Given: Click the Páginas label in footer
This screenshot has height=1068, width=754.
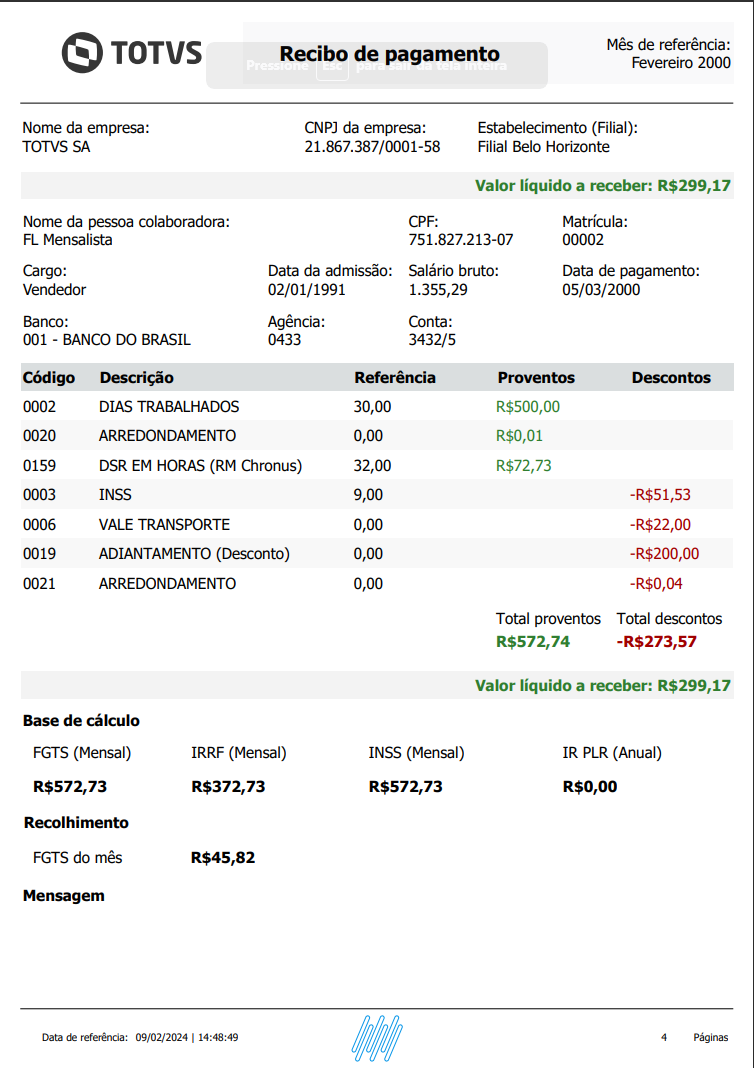Looking at the screenshot, I should pyautogui.click(x=710, y=1038).
